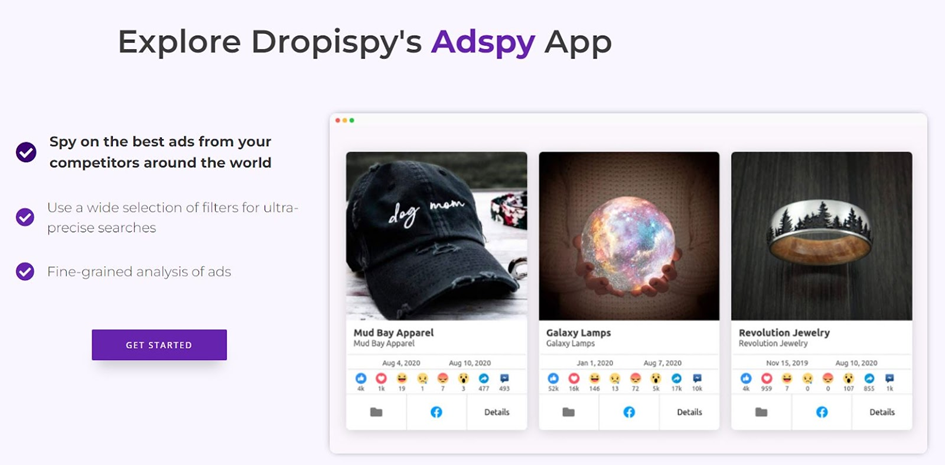
Task: Open Facebook icon on Revolution Jewelry card
Action: tap(821, 412)
